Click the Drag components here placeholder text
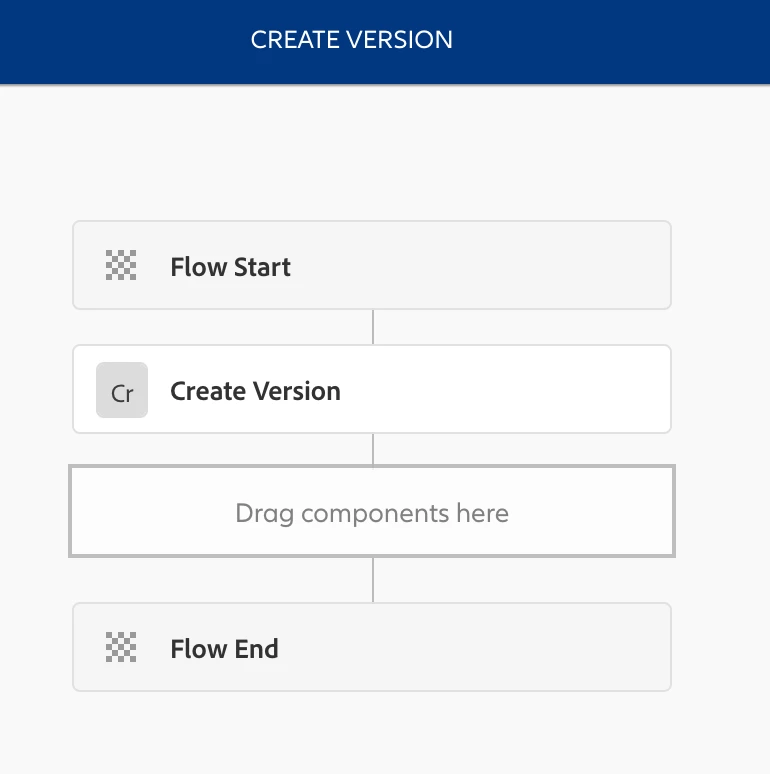 (372, 513)
